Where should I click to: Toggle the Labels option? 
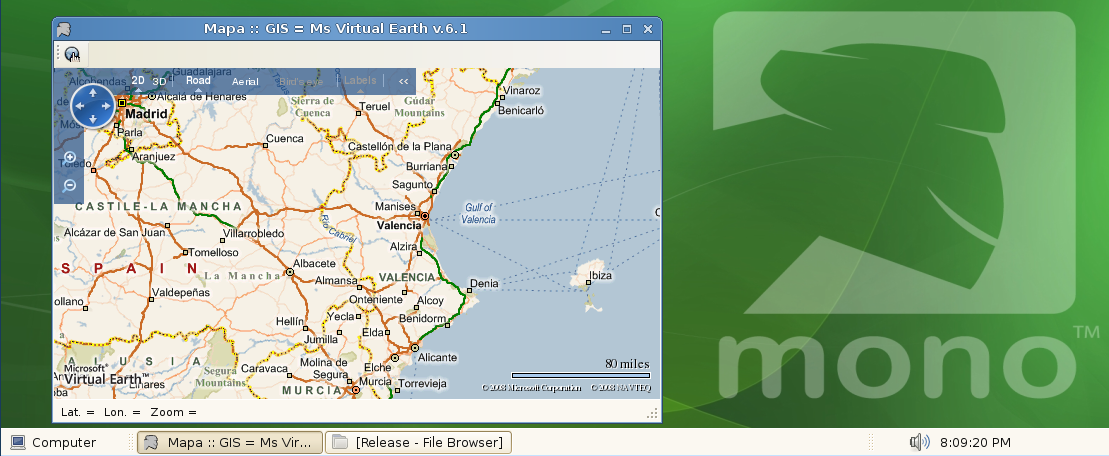pyautogui.click(x=360, y=81)
